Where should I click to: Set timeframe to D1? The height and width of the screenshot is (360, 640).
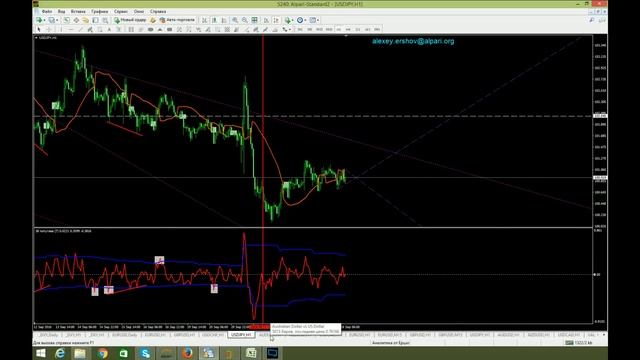(358, 29)
